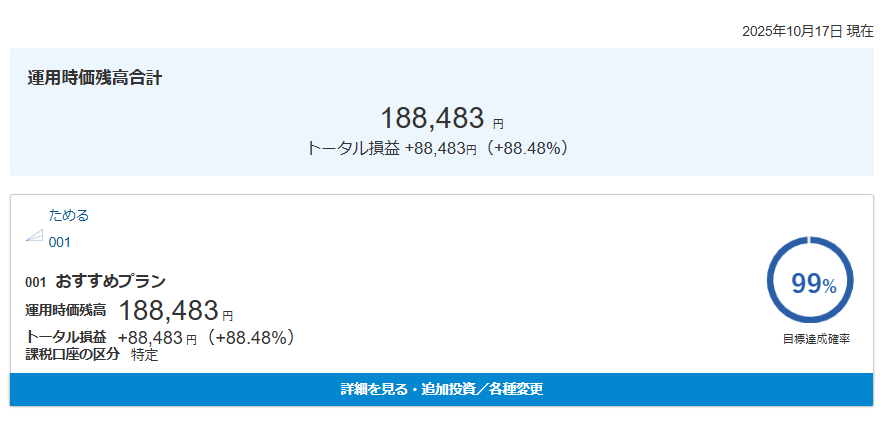The image size is (880, 422).
Task: Click the 188,483 total in top summary
Action: click(x=432, y=118)
